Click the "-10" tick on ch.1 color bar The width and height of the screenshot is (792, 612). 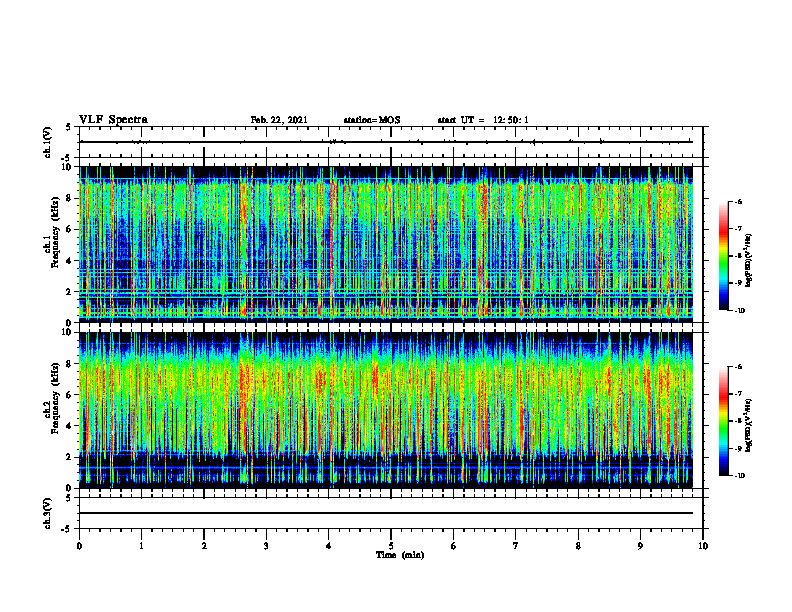click(x=739, y=311)
